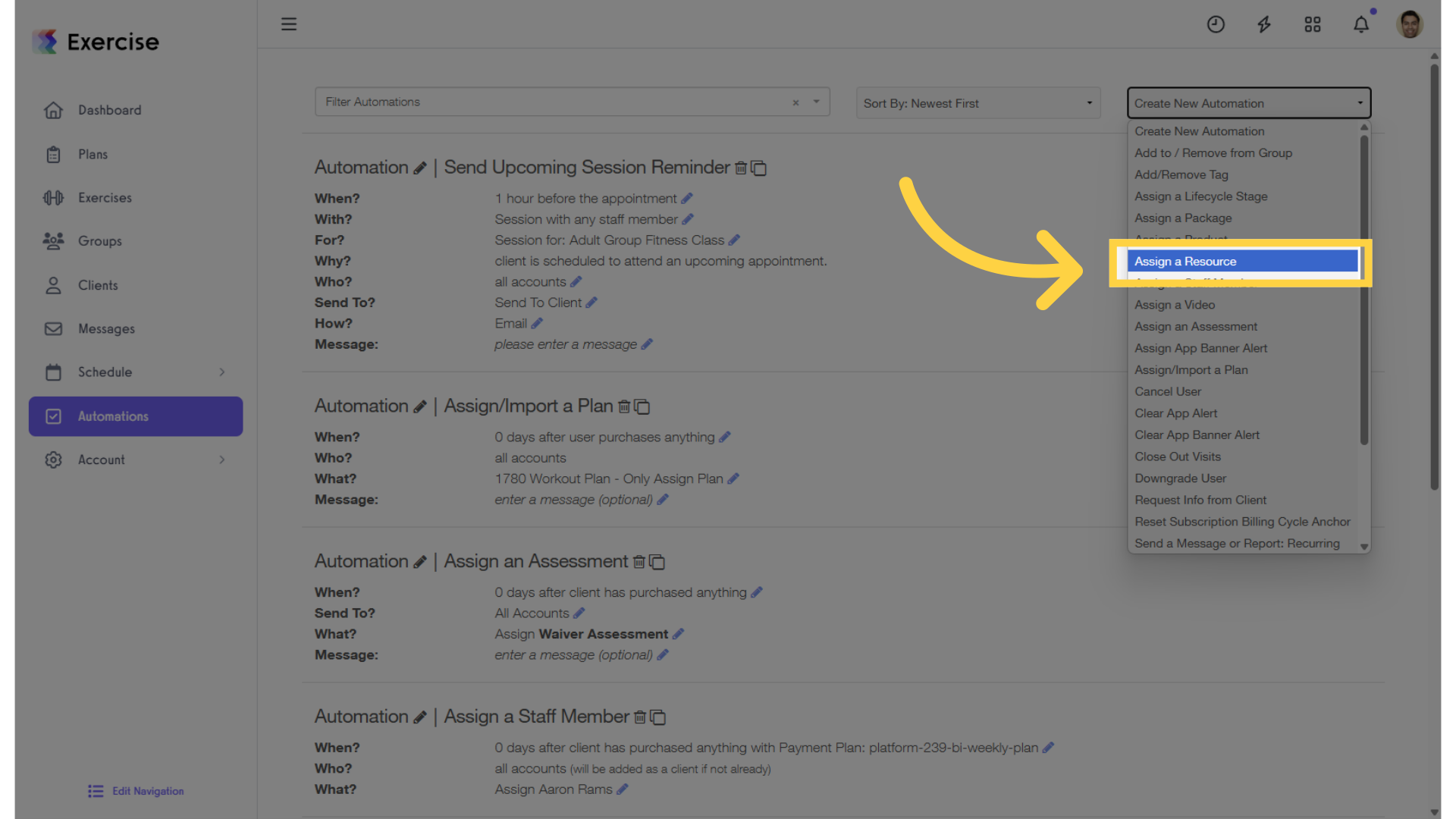
Task: Duplicate the Assign/Import a Plan automation
Action: (x=642, y=406)
